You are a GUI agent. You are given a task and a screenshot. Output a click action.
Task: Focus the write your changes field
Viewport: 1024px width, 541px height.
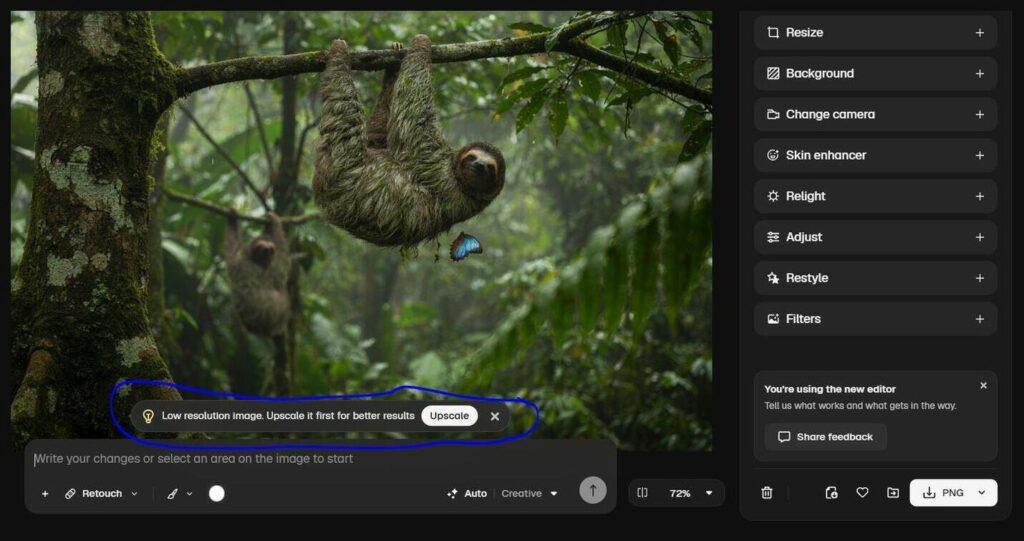point(320,459)
